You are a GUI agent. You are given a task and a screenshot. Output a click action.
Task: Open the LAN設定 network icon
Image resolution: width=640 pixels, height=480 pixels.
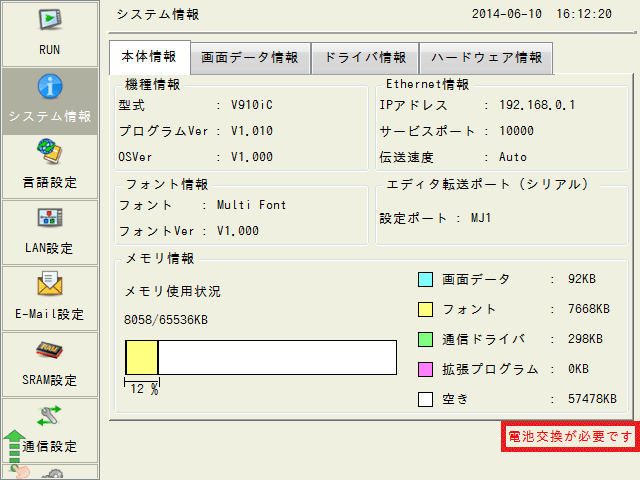50,219
